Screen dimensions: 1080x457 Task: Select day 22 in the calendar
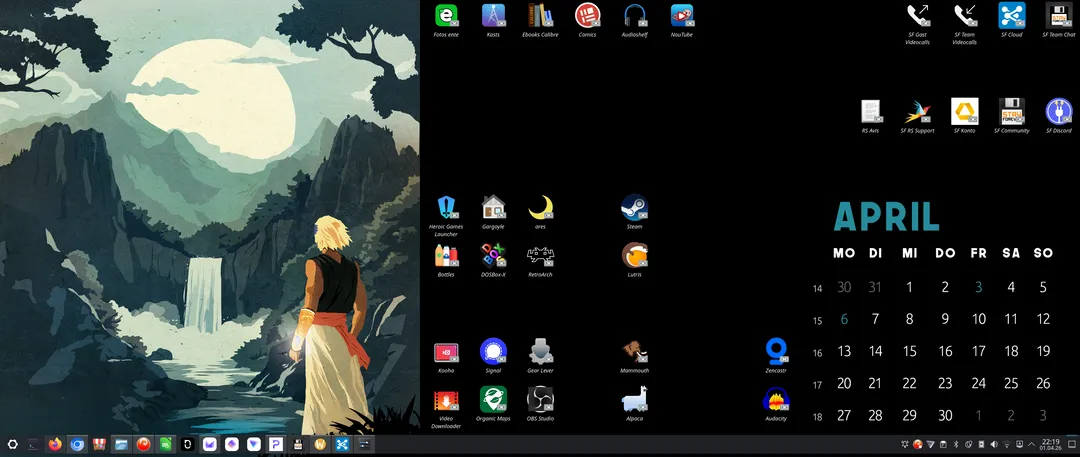pyautogui.click(x=909, y=383)
